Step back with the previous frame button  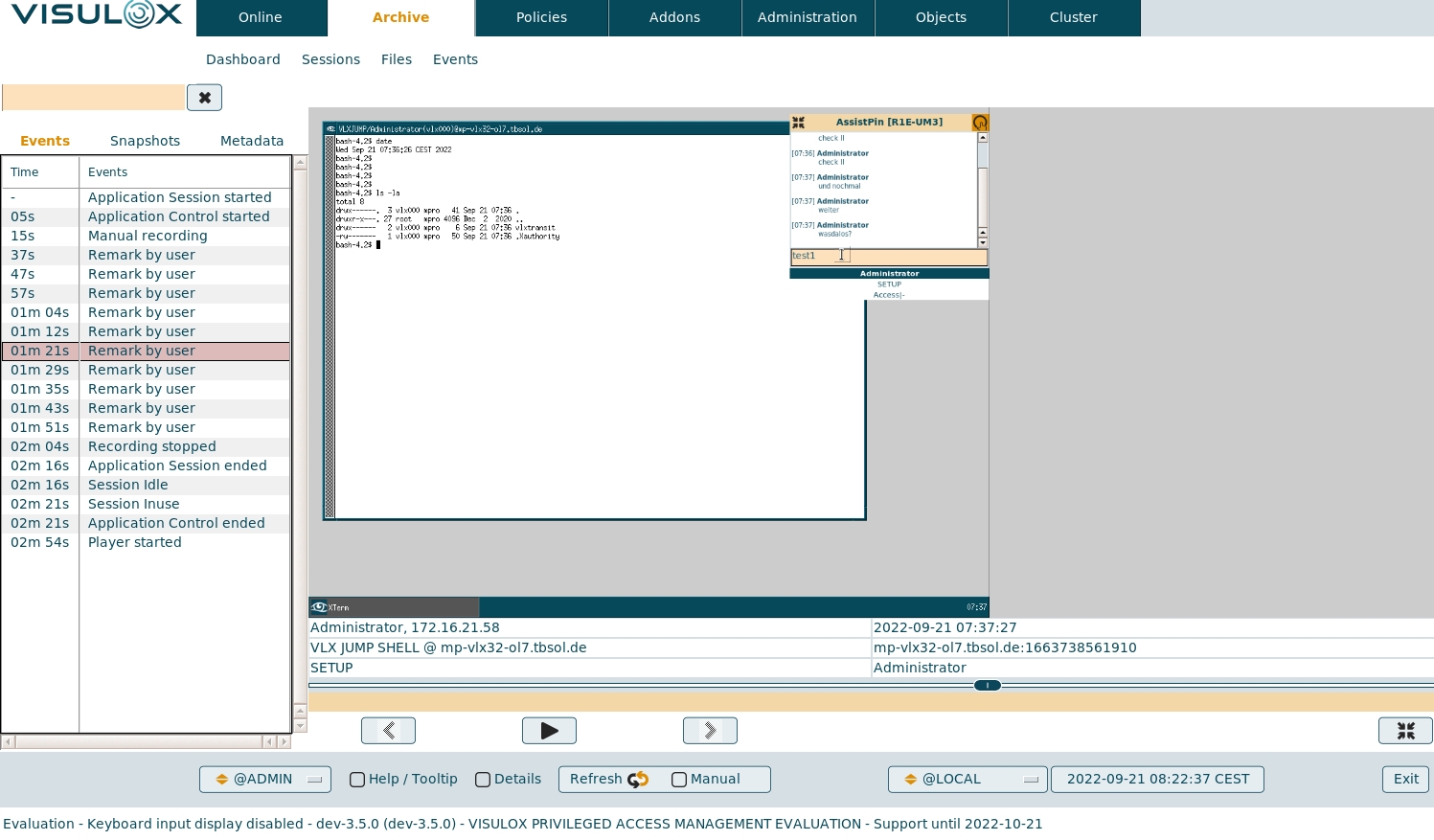pos(388,731)
